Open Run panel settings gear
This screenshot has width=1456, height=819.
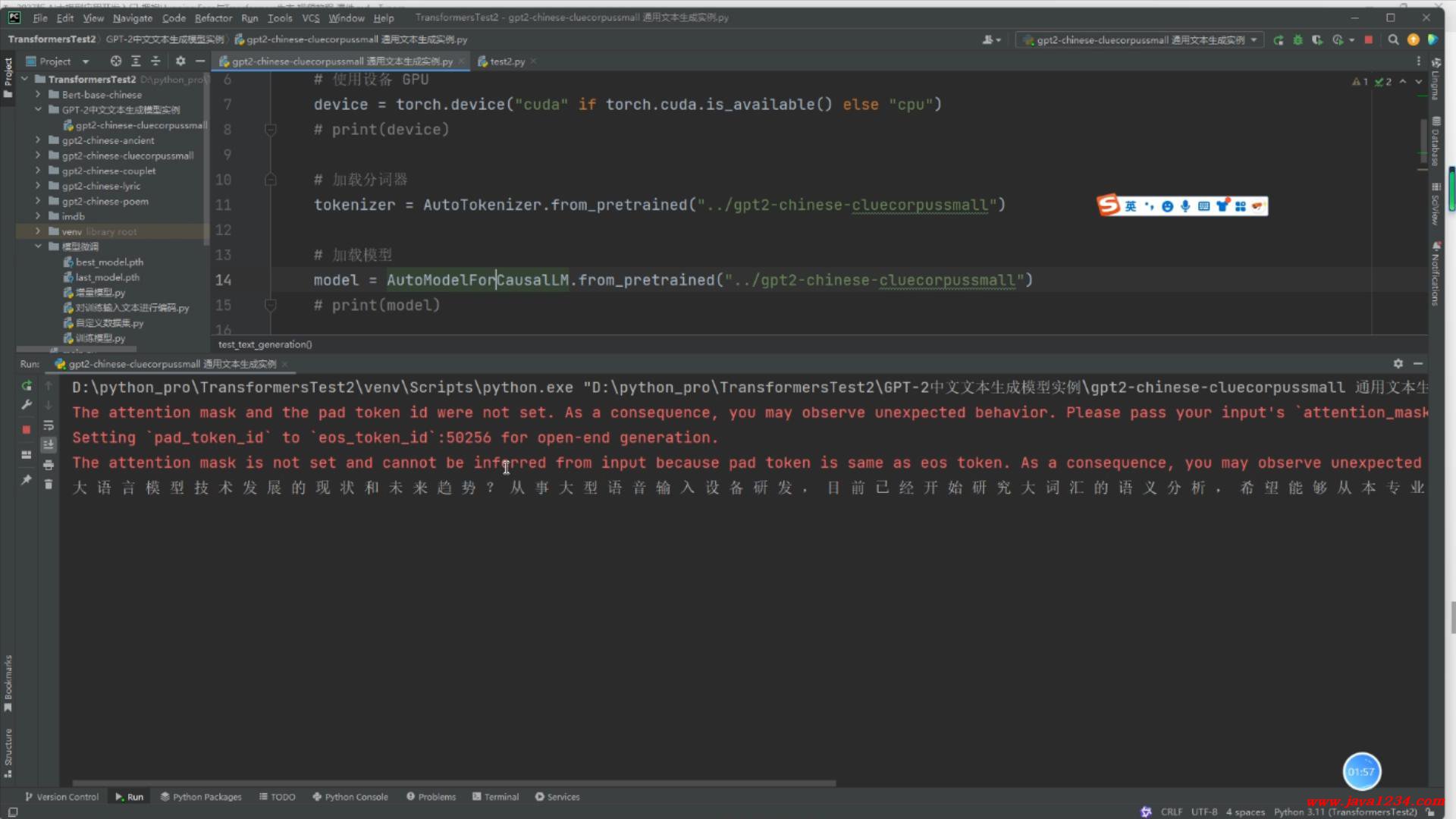1398,364
